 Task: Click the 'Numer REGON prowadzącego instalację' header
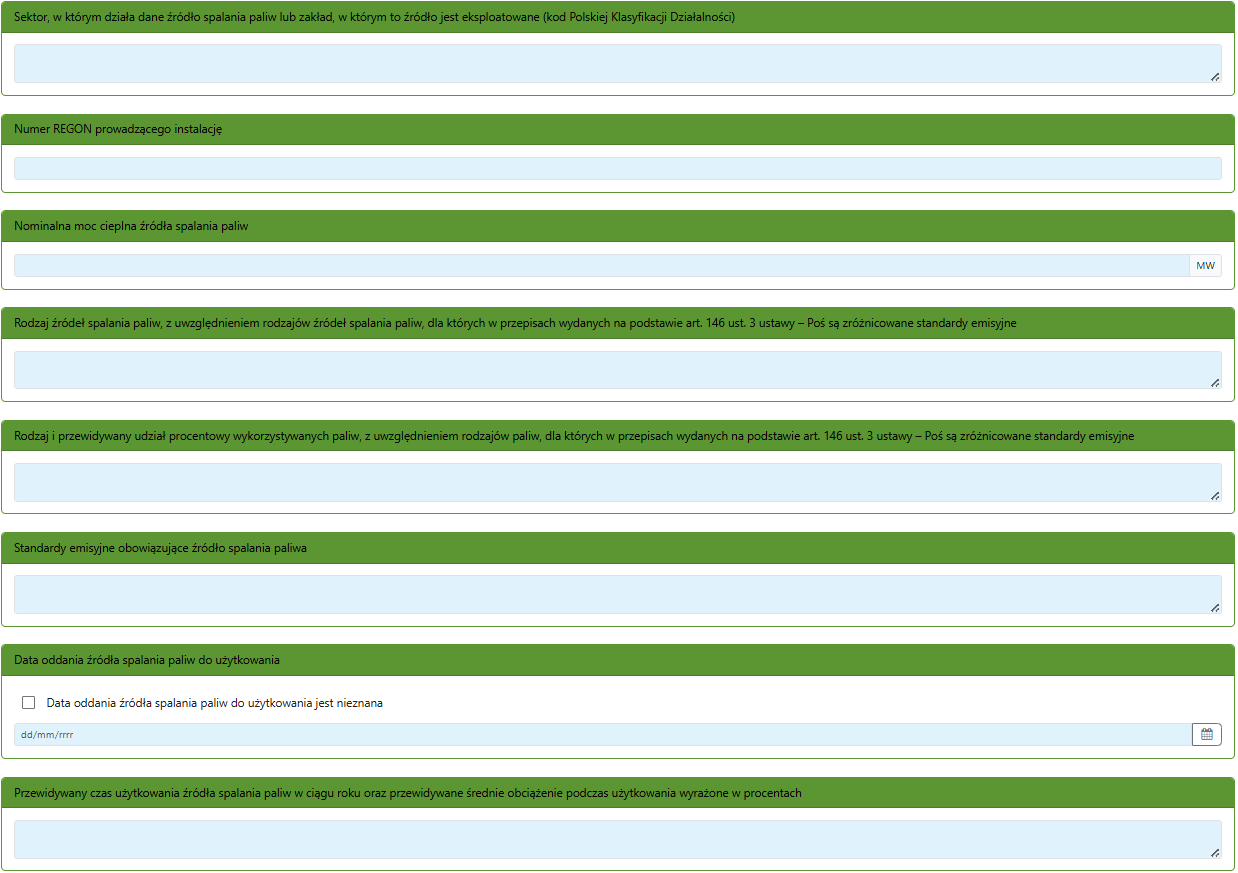[x=118, y=129]
